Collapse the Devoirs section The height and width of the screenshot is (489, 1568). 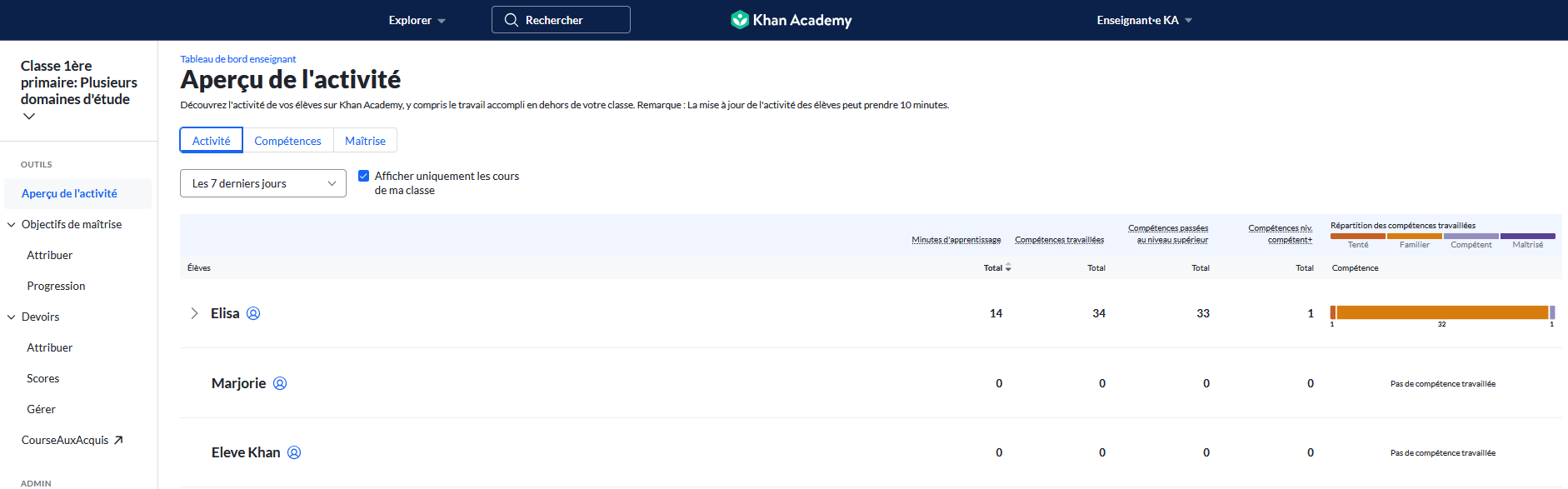12,317
